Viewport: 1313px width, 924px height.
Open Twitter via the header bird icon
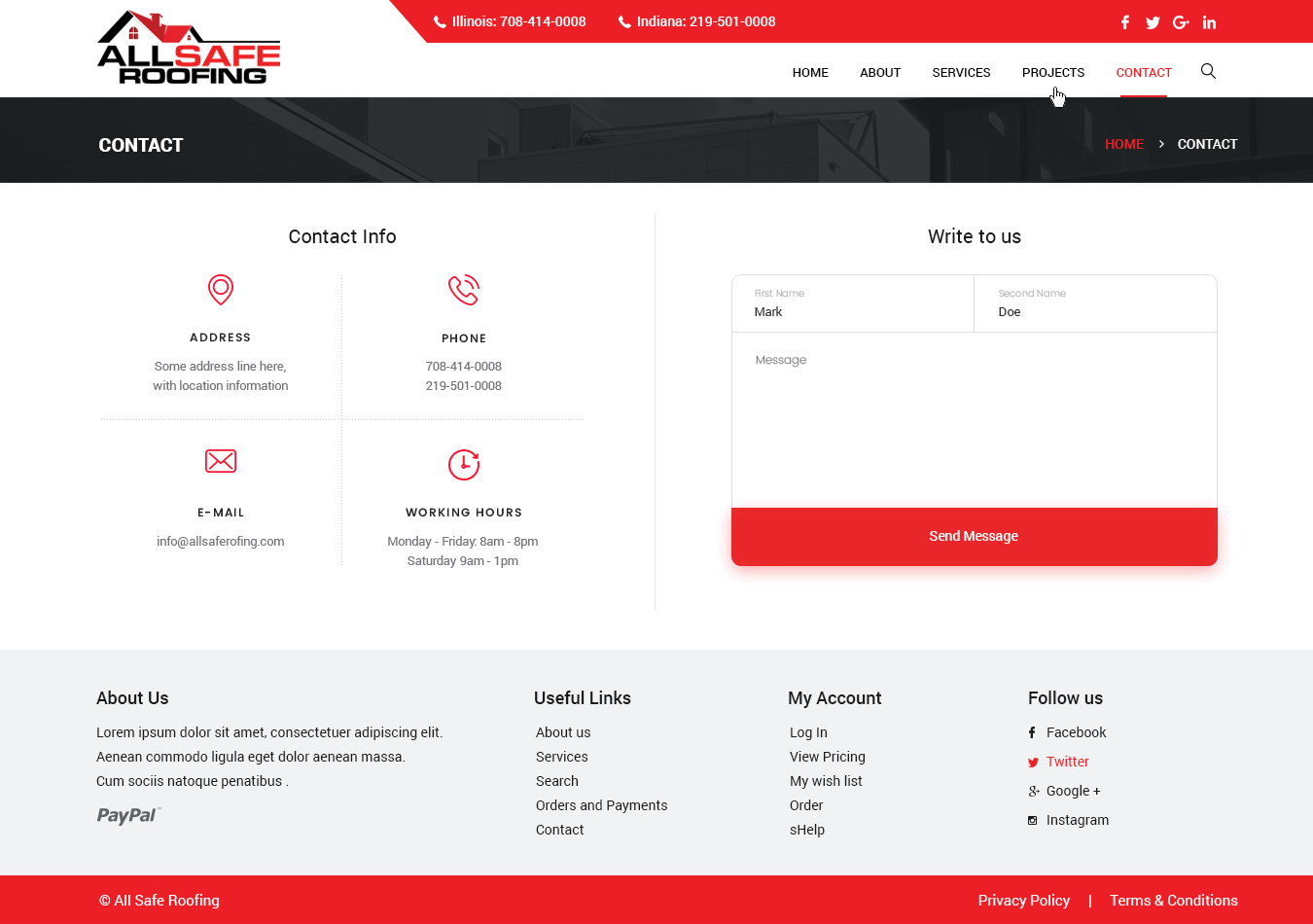click(1153, 22)
